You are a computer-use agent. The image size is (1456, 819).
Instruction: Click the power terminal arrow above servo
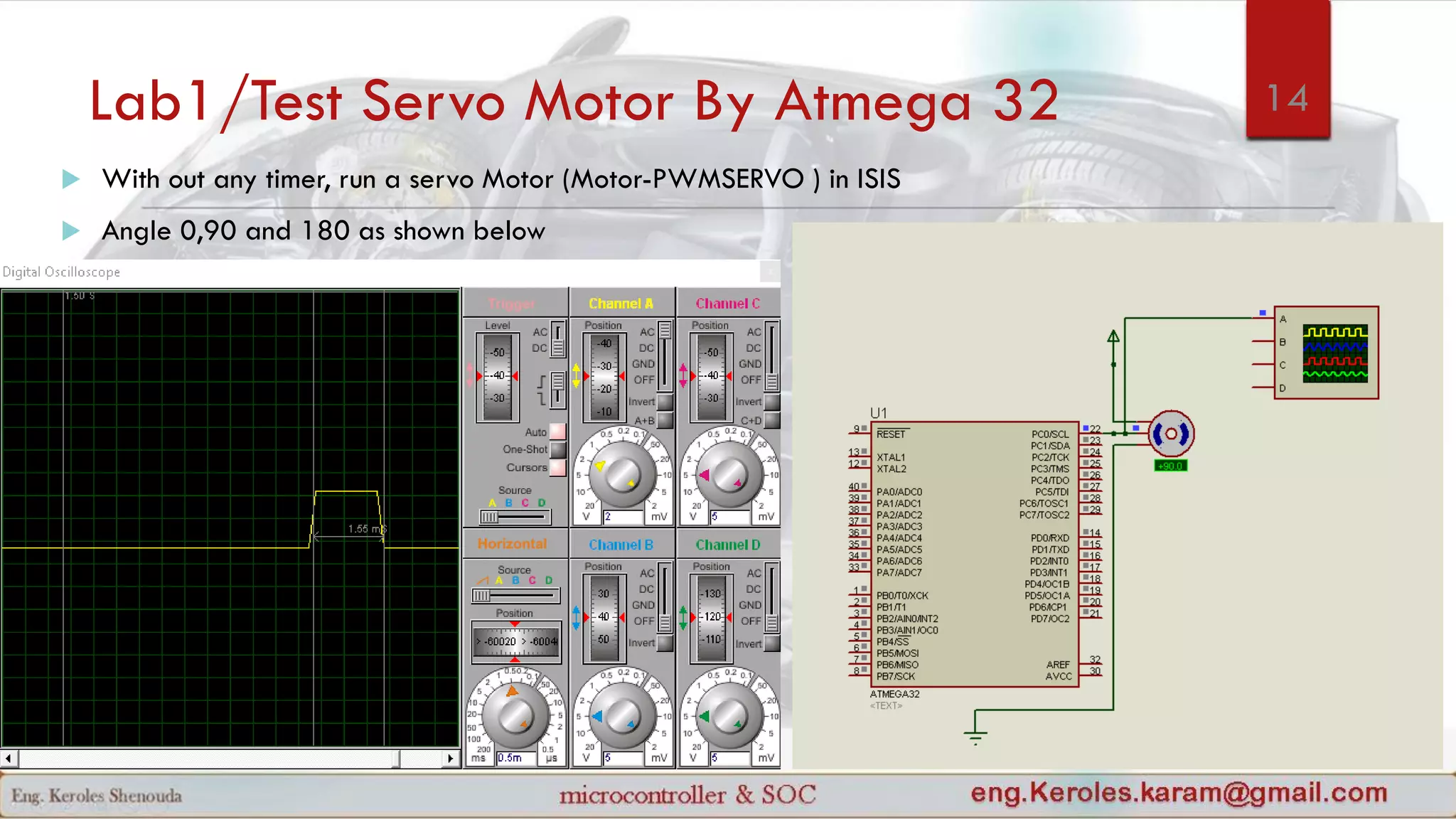click(1113, 337)
